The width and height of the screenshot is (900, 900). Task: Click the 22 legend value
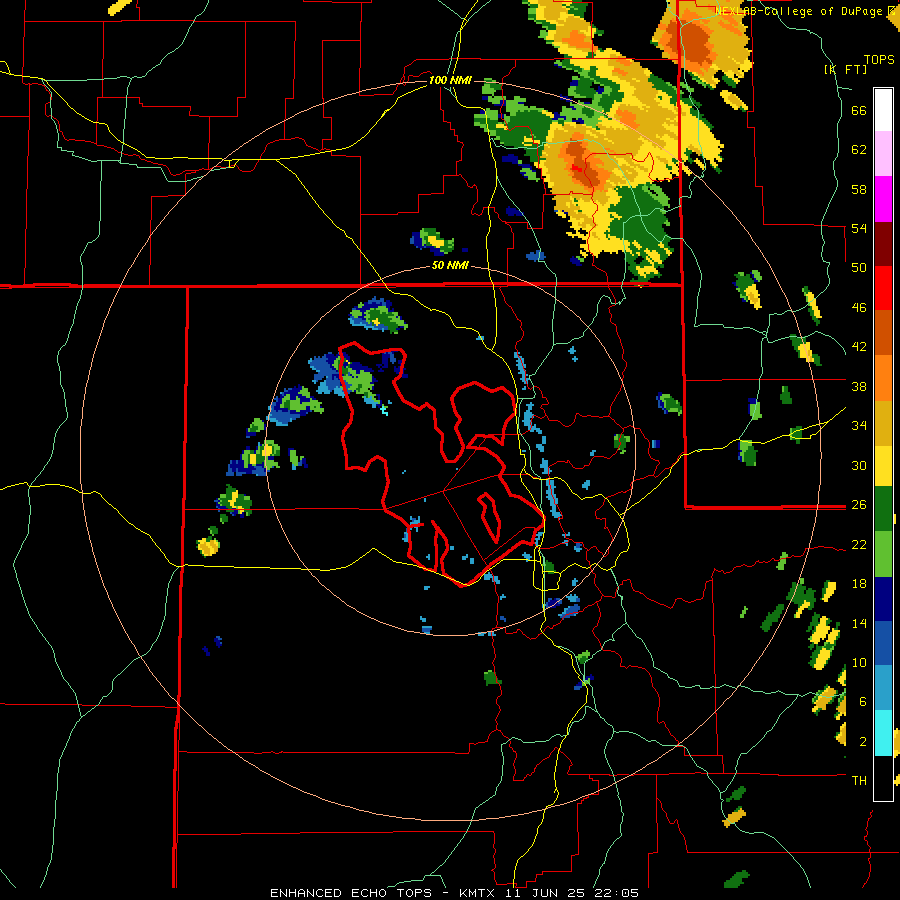859,544
